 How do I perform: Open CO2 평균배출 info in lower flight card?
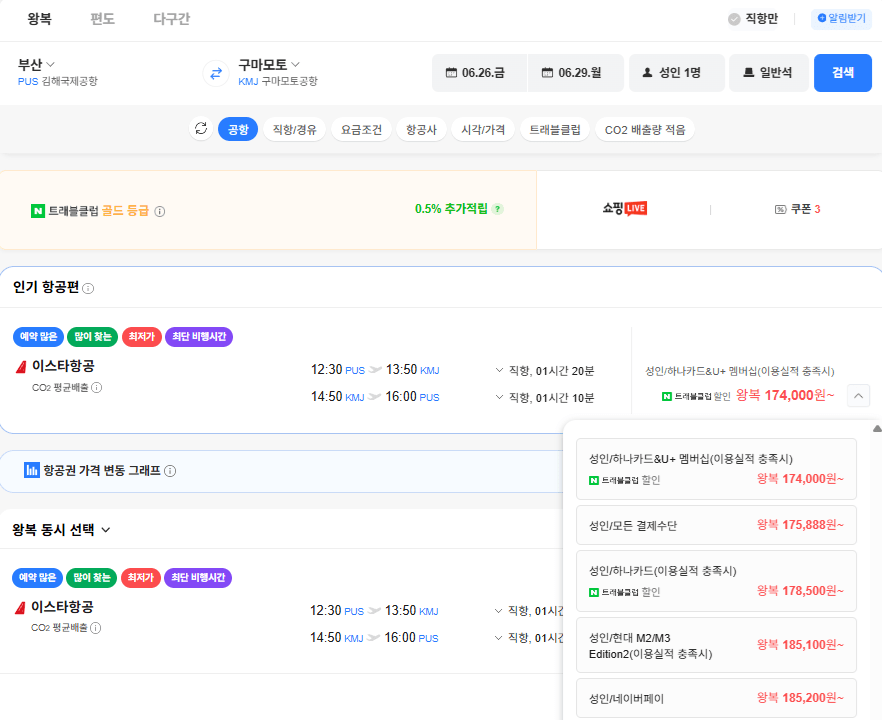96,628
